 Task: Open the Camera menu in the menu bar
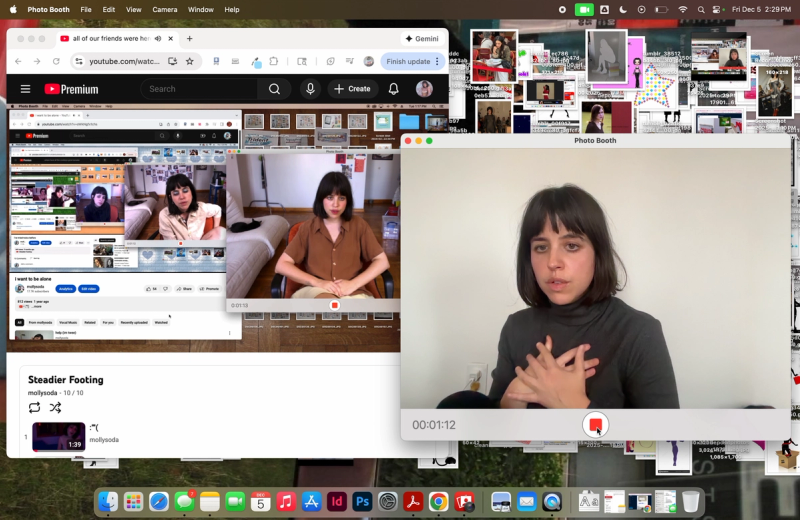coord(165,9)
